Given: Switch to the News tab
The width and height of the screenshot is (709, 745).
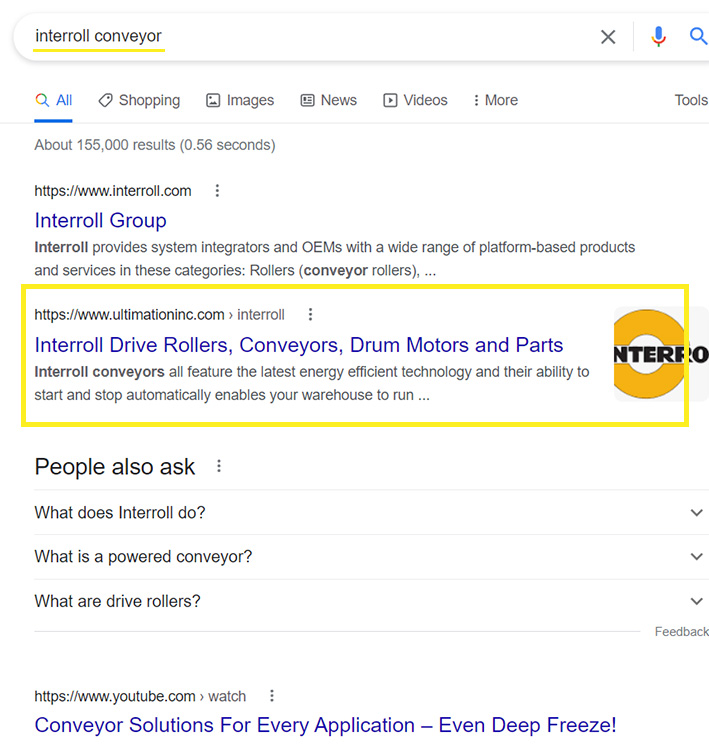Looking at the screenshot, I should click(328, 100).
